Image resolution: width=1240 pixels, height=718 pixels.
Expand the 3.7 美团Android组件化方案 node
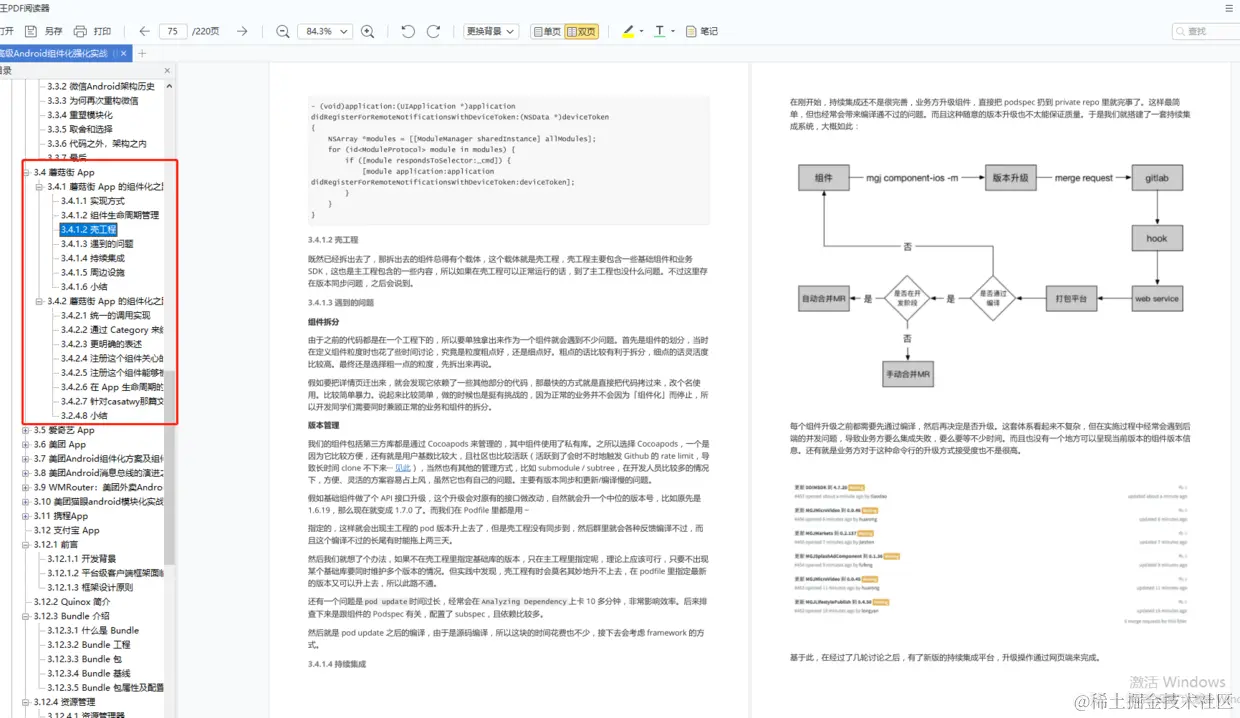pyautogui.click(x=26, y=459)
